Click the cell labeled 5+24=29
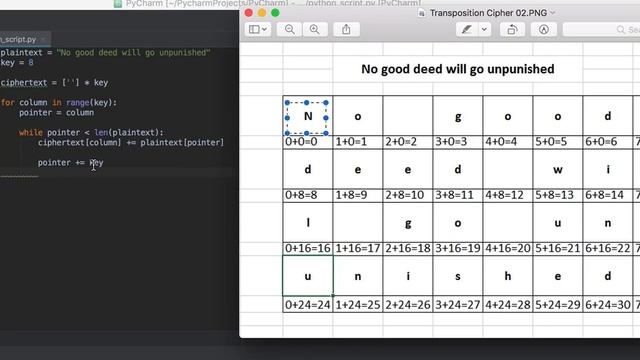 point(558,304)
